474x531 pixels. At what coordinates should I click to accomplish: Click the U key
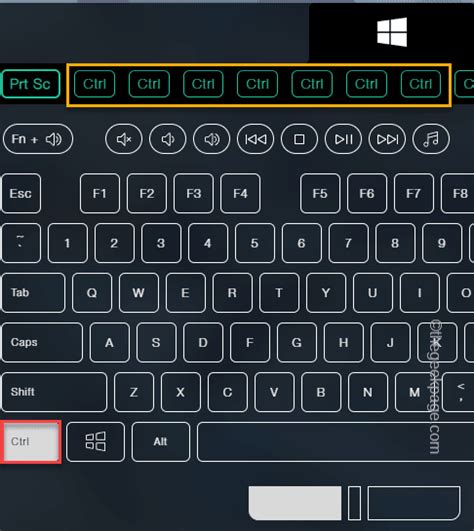(373, 293)
